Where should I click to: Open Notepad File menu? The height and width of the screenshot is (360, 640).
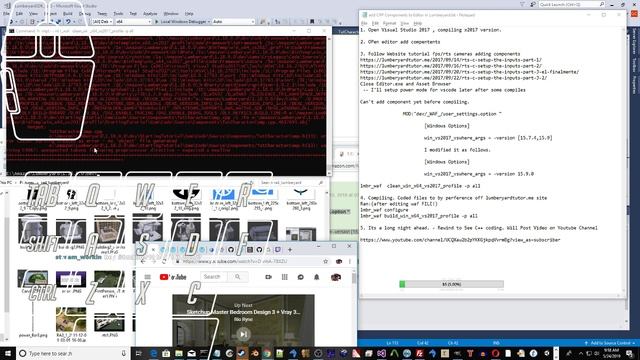pyautogui.click(x=364, y=23)
